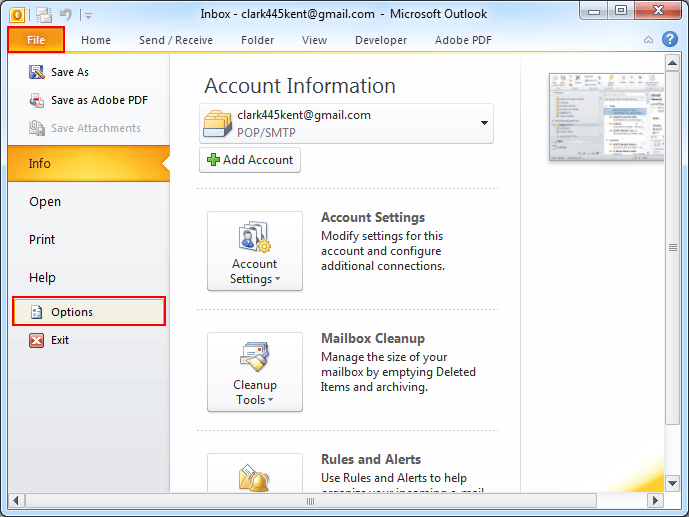Click the green plus Add Account icon
Screen dimensions: 689x517
(214, 160)
